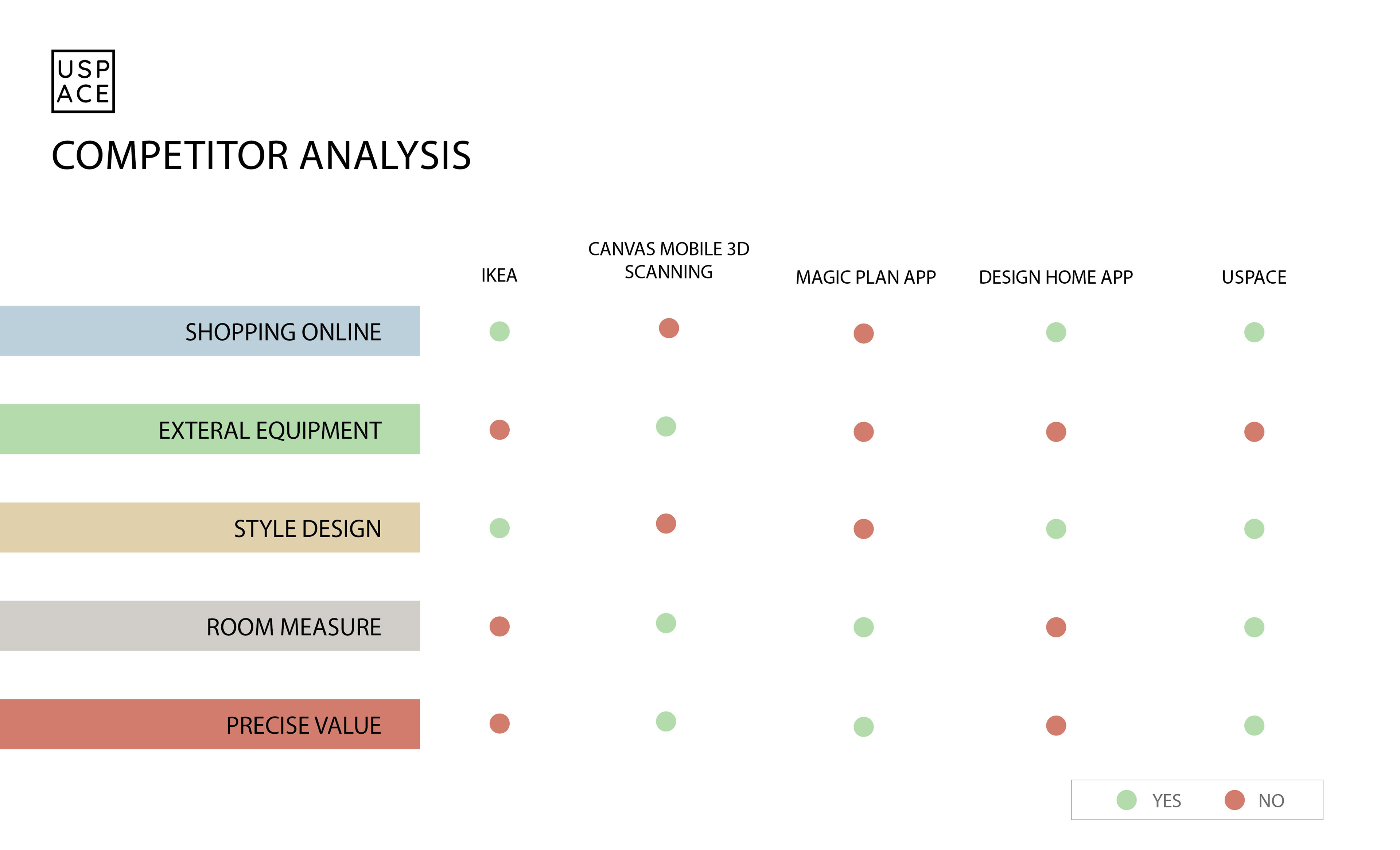Screen dimensions: 1400x850
Task: Click the USPACE logo box
Action: click(x=83, y=81)
